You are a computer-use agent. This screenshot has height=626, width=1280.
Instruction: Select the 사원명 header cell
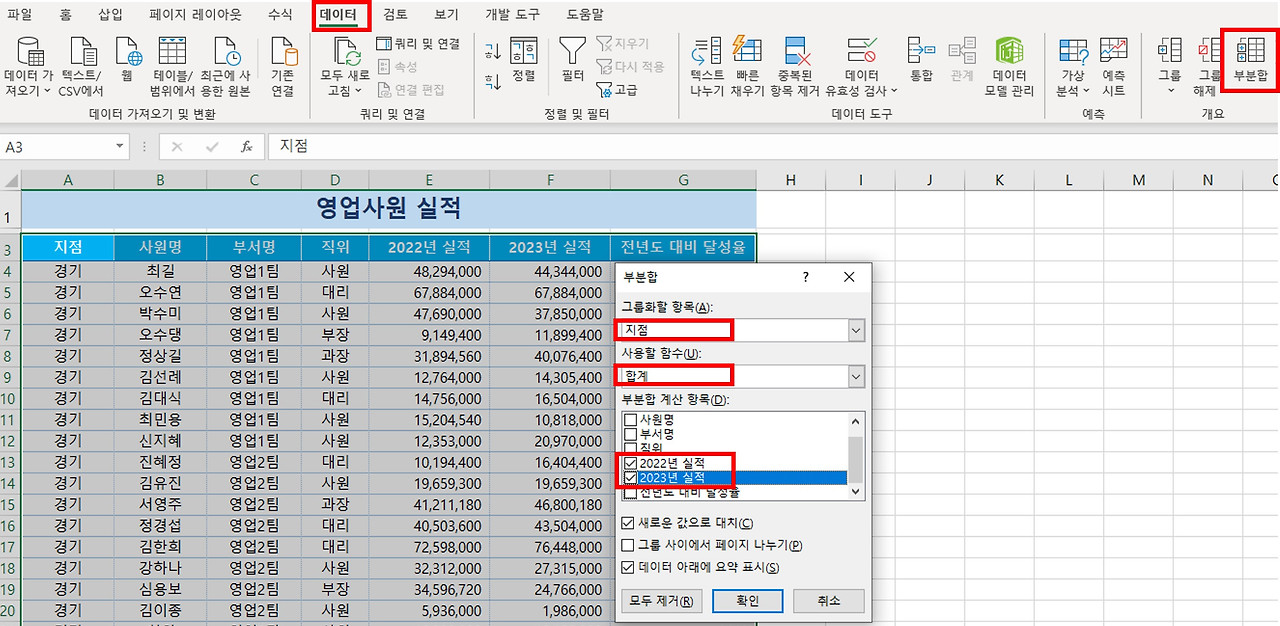point(160,248)
